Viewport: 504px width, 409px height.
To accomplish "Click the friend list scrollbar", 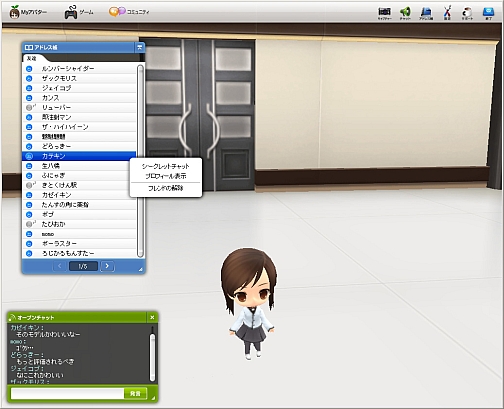I will 140,161.
